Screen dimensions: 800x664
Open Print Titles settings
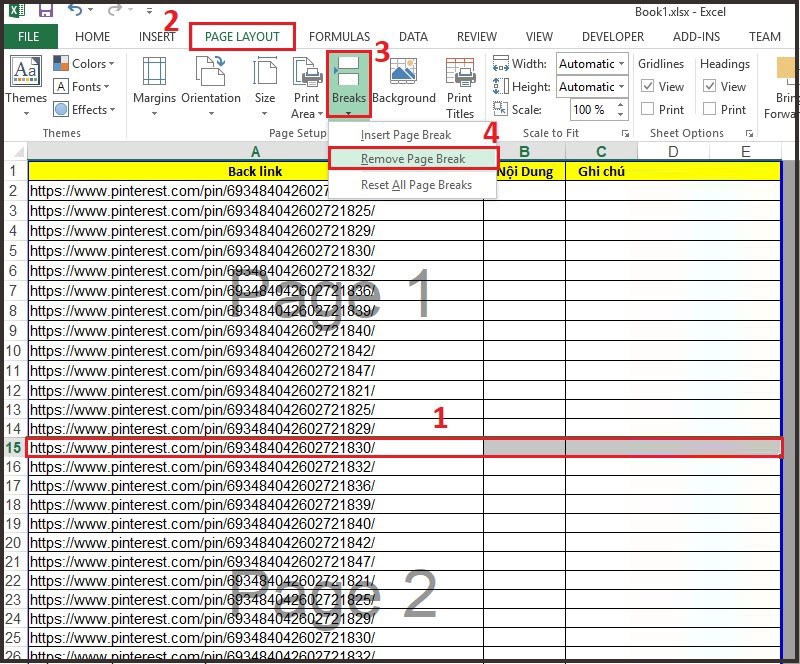(460, 88)
